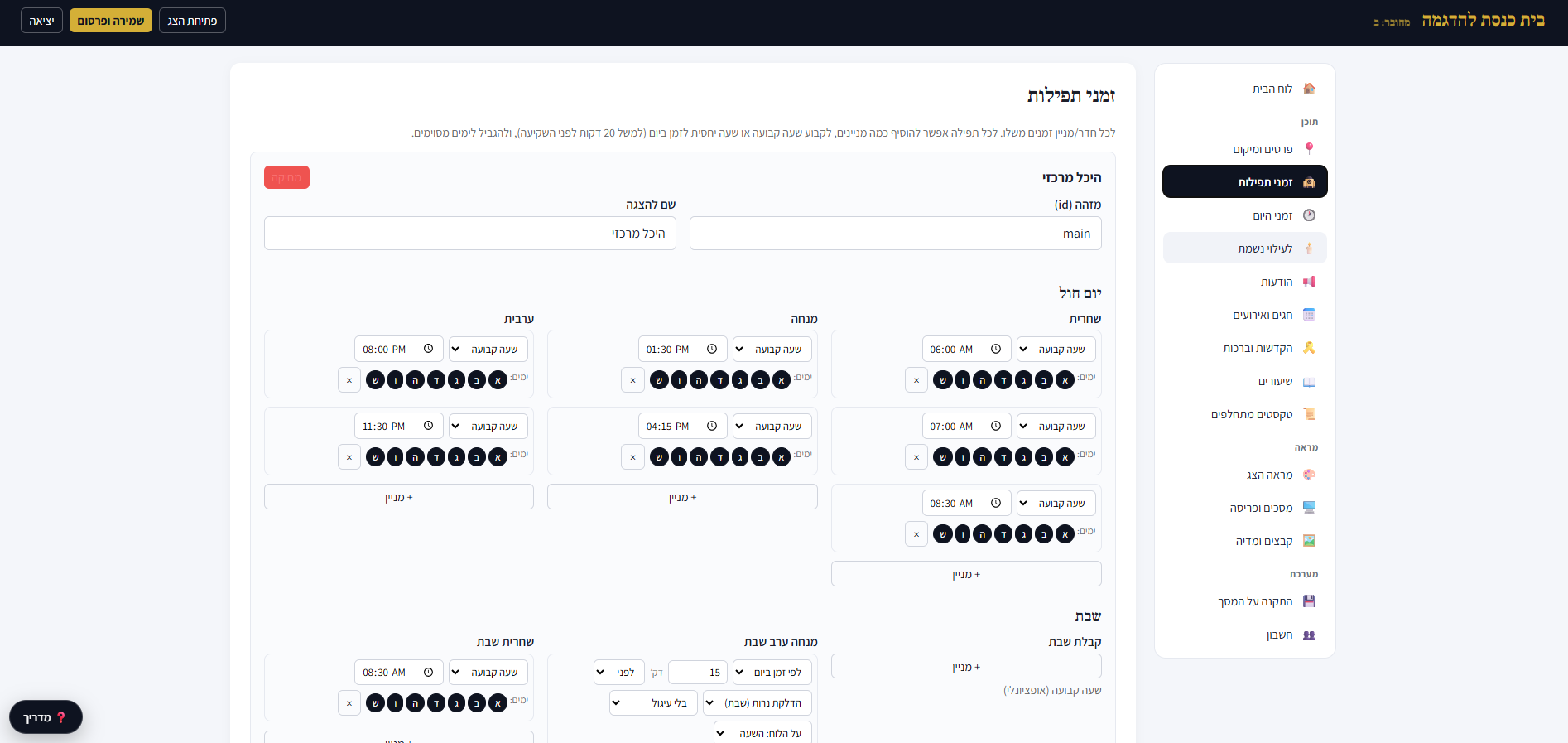Click the מזהה (id) field containing main
The width and height of the screenshot is (1568, 743).
point(895,234)
